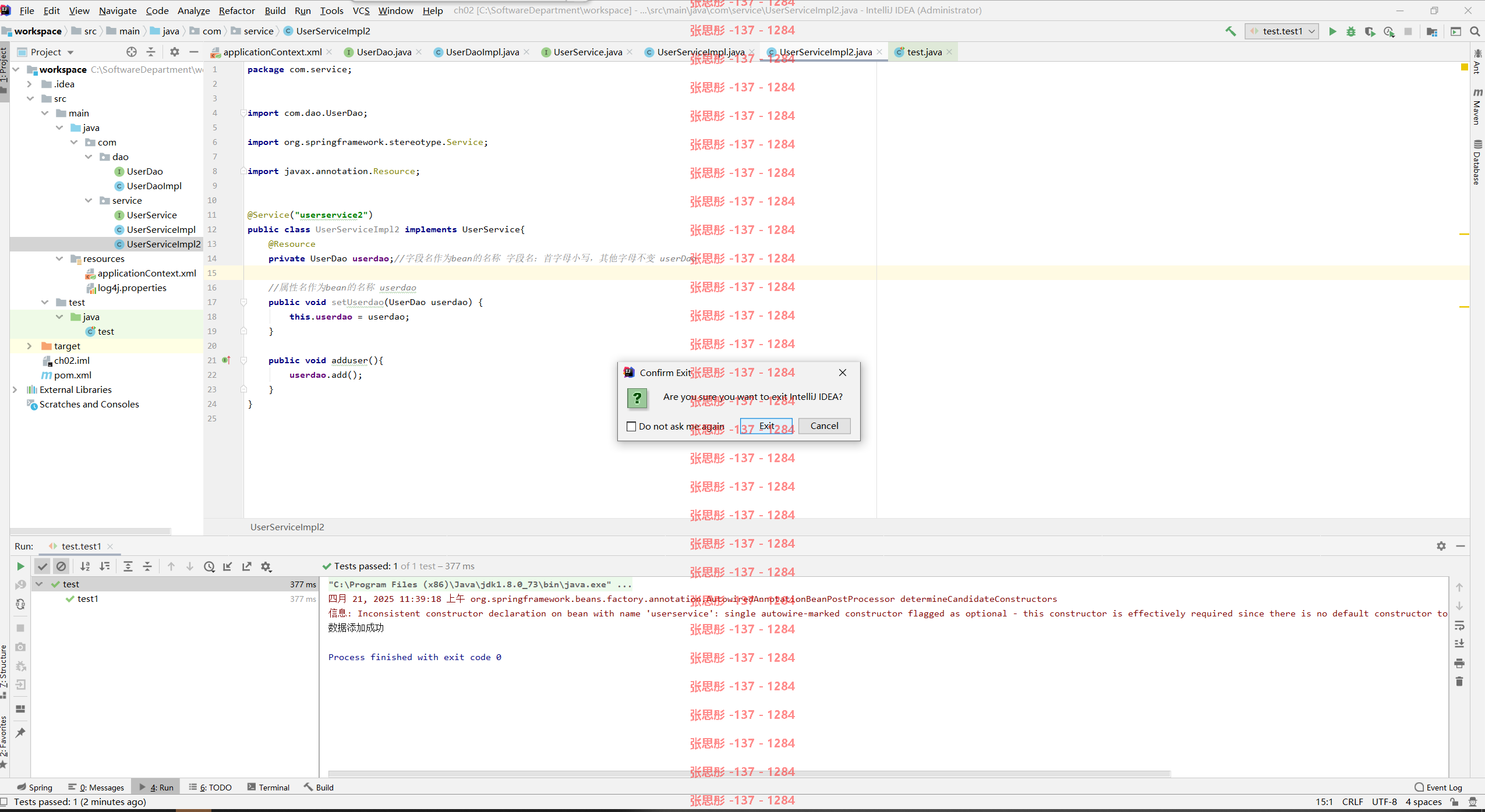Export test results icon
This screenshot has width=1485, height=812.
click(x=247, y=566)
